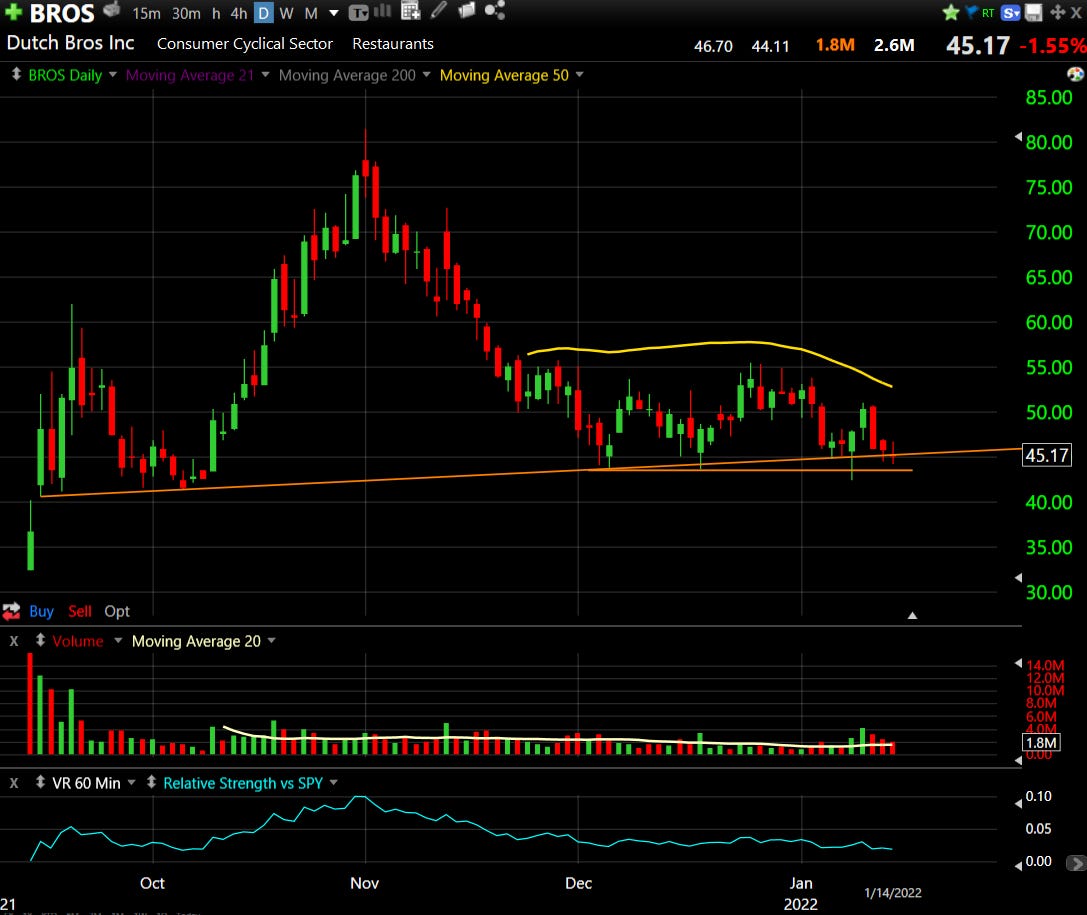
Task: Click the Restaurants industry link
Action: (x=393, y=44)
